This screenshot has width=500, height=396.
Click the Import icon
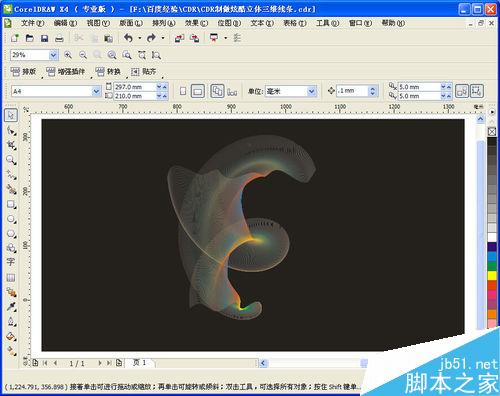pyautogui.click(x=179, y=38)
